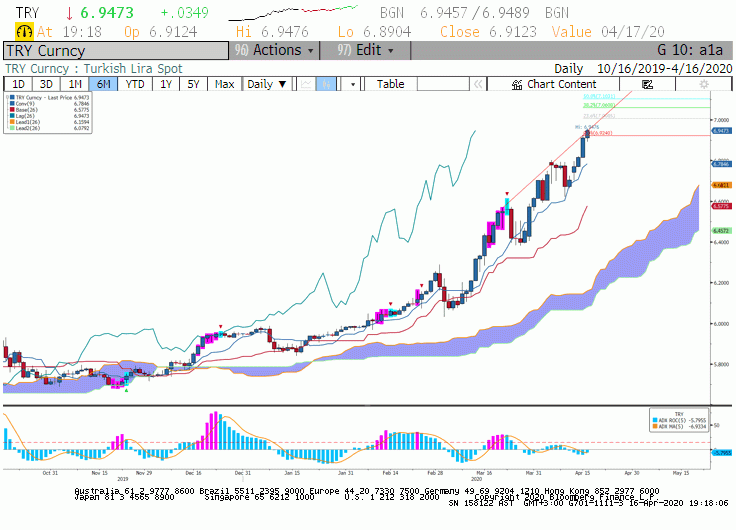Click the red 6.5775 Base axis label
736x530 pixels.
721,206
